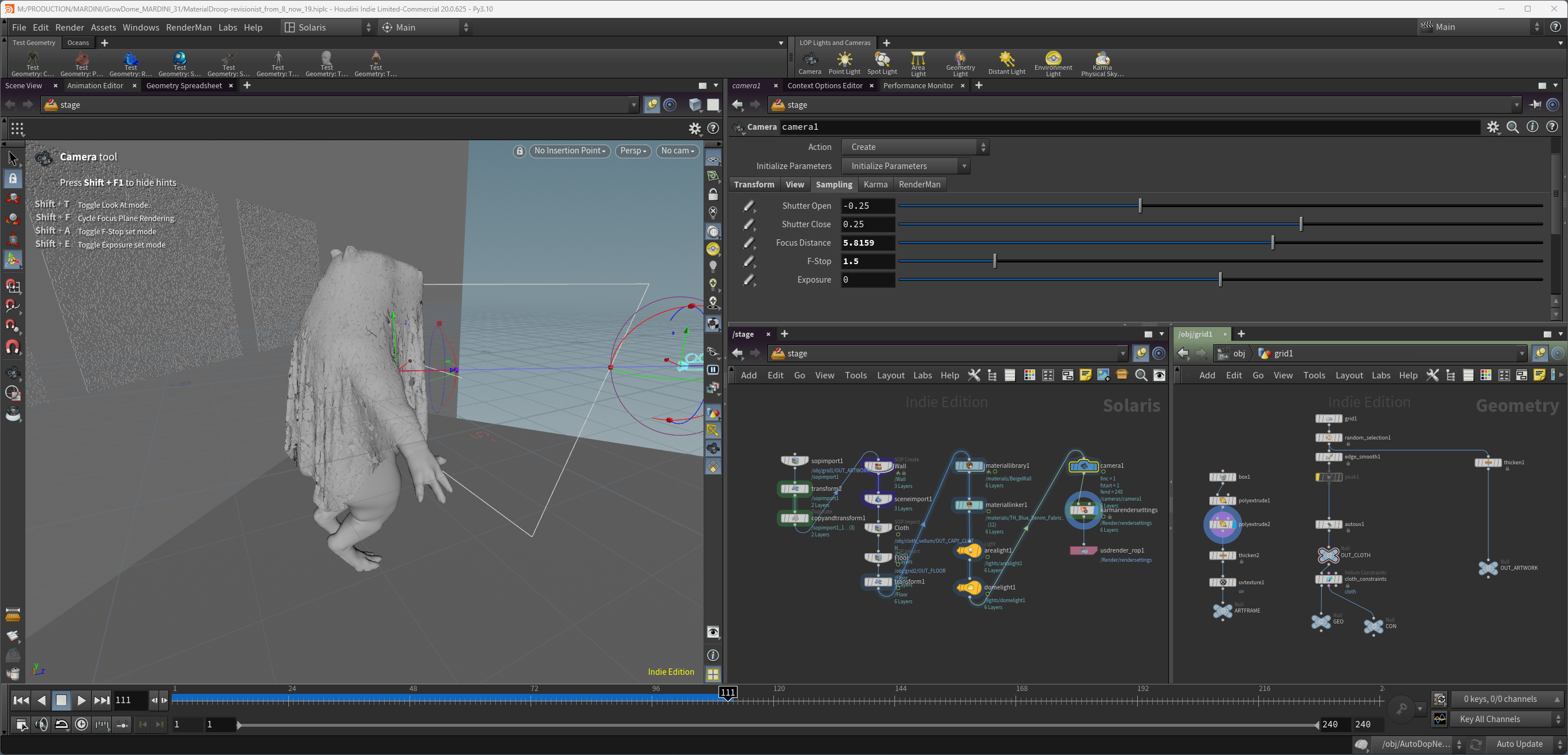Switch to the Transform parameter tab

[754, 185]
